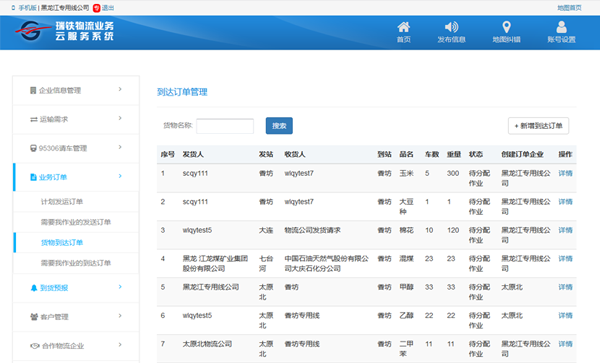Click 棉花 product name cell
Screen dimensions: 600x363
[x=406, y=230]
